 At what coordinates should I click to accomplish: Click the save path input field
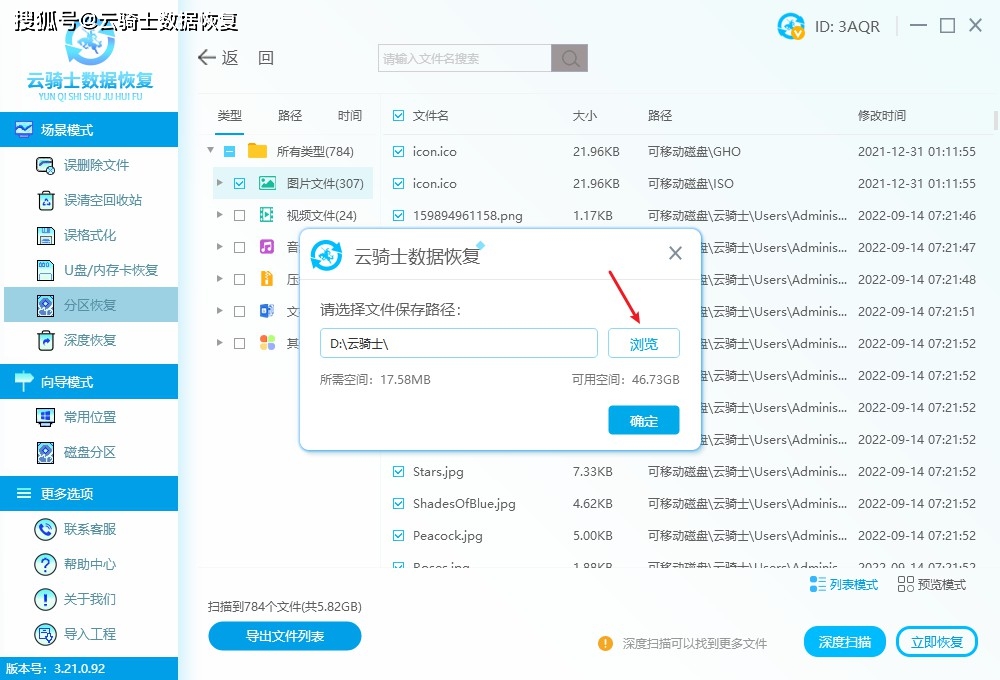(x=458, y=343)
